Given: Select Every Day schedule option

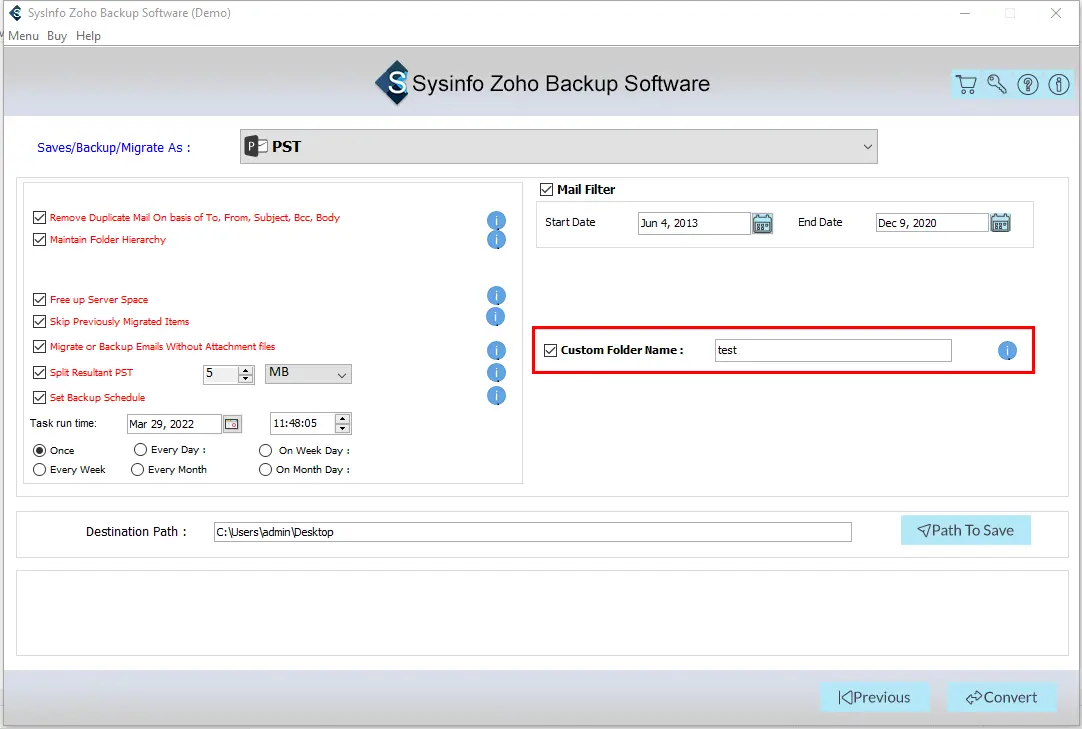Looking at the screenshot, I should tap(140, 449).
